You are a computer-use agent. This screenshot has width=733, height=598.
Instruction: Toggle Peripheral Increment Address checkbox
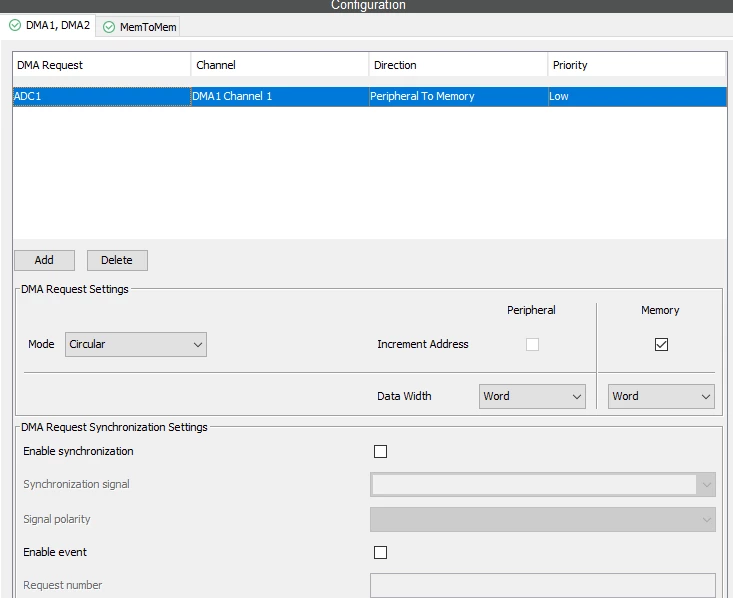pyautogui.click(x=532, y=345)
